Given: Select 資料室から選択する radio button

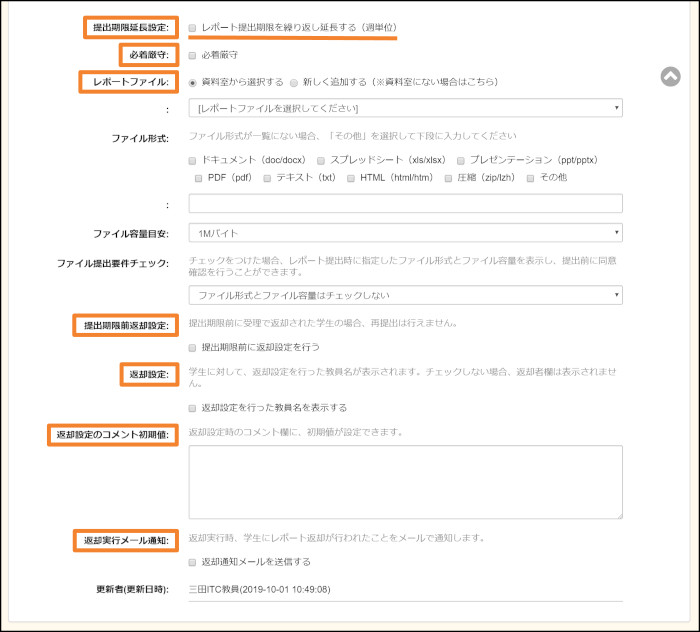Looking at the screenshot, I should tap(193, 82).
